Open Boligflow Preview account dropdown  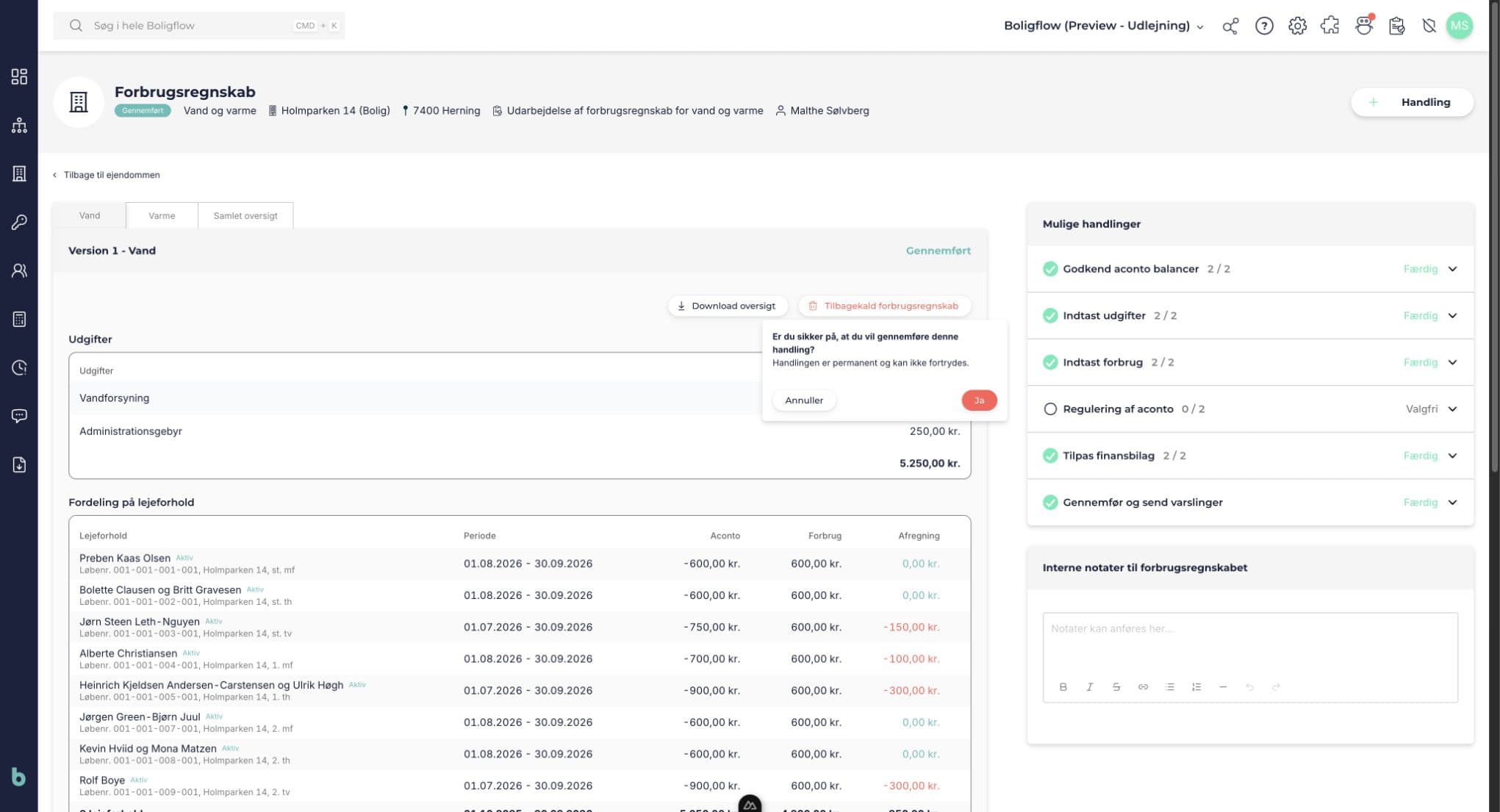pos(1104,26)
